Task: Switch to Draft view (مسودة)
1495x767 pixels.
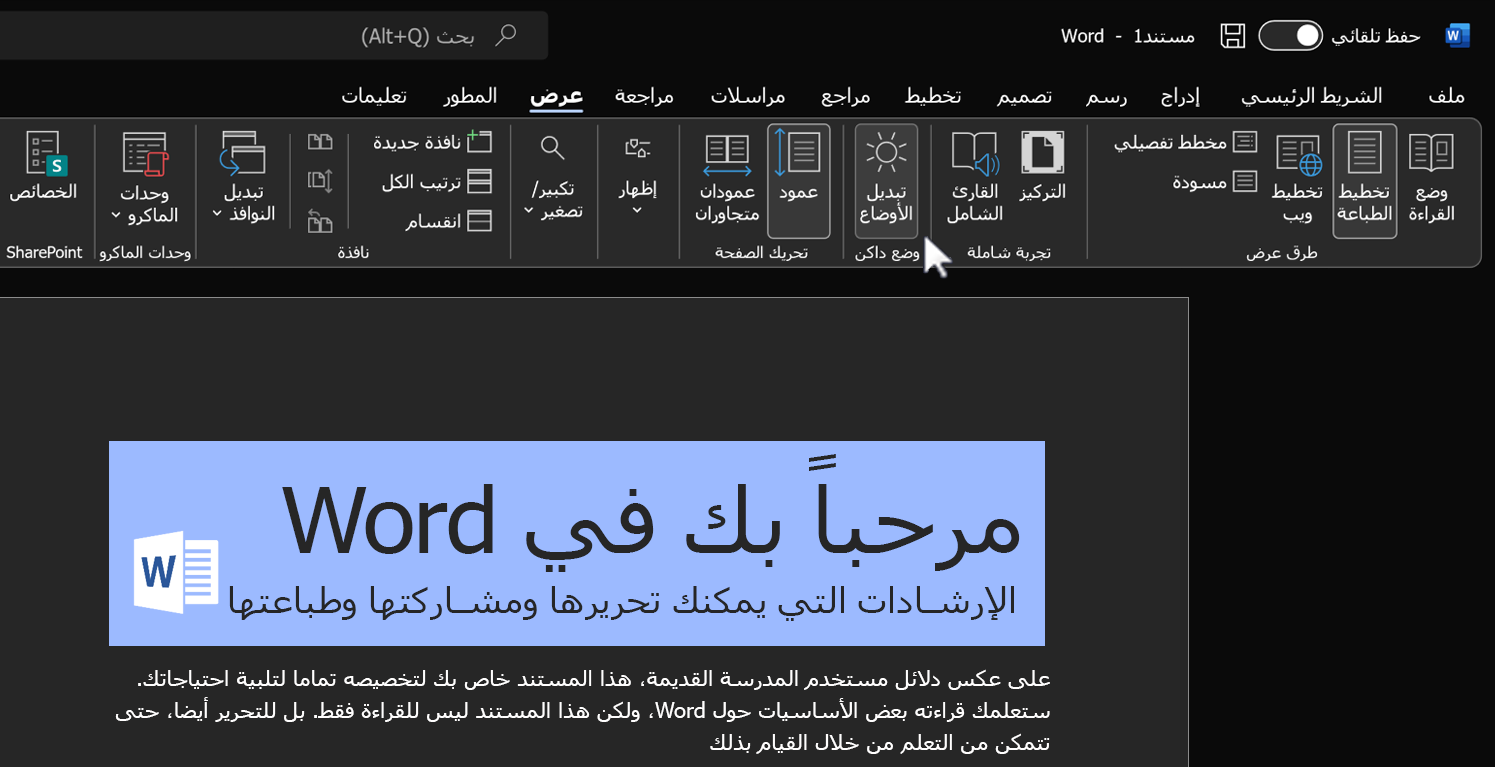Action: coord(1214,181)
